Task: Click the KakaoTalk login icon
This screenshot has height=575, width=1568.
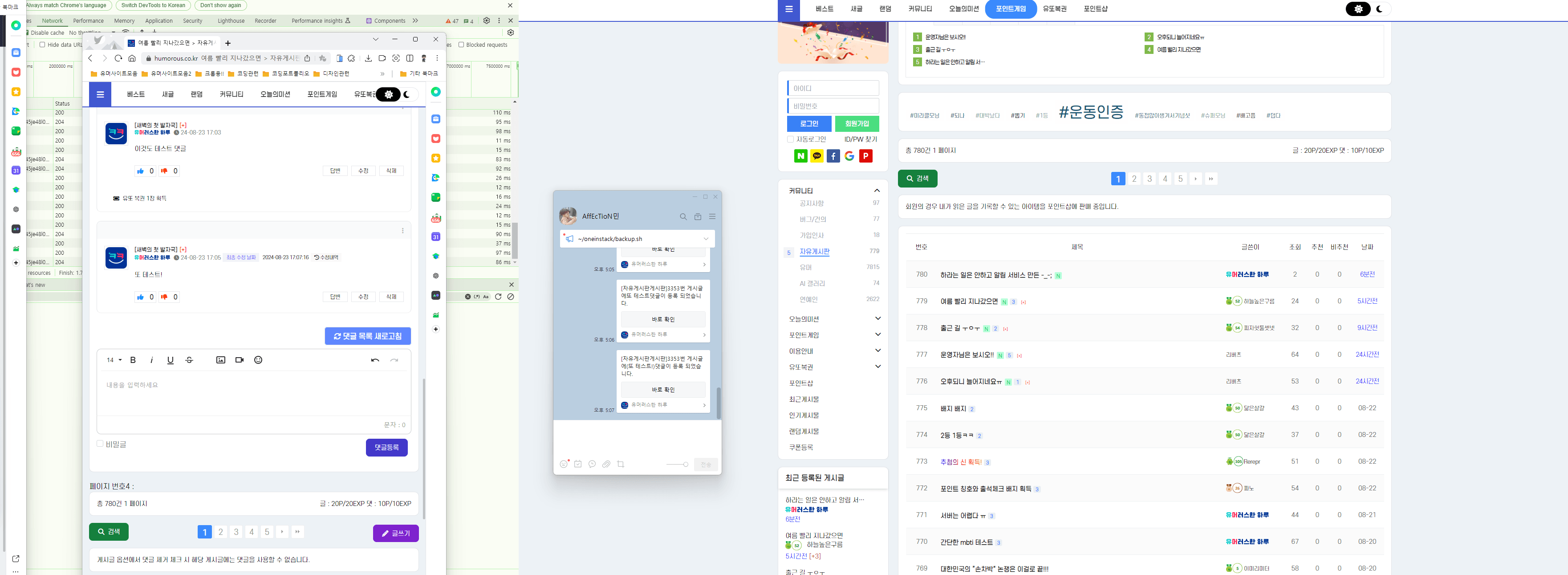Action: pos(817,156)
